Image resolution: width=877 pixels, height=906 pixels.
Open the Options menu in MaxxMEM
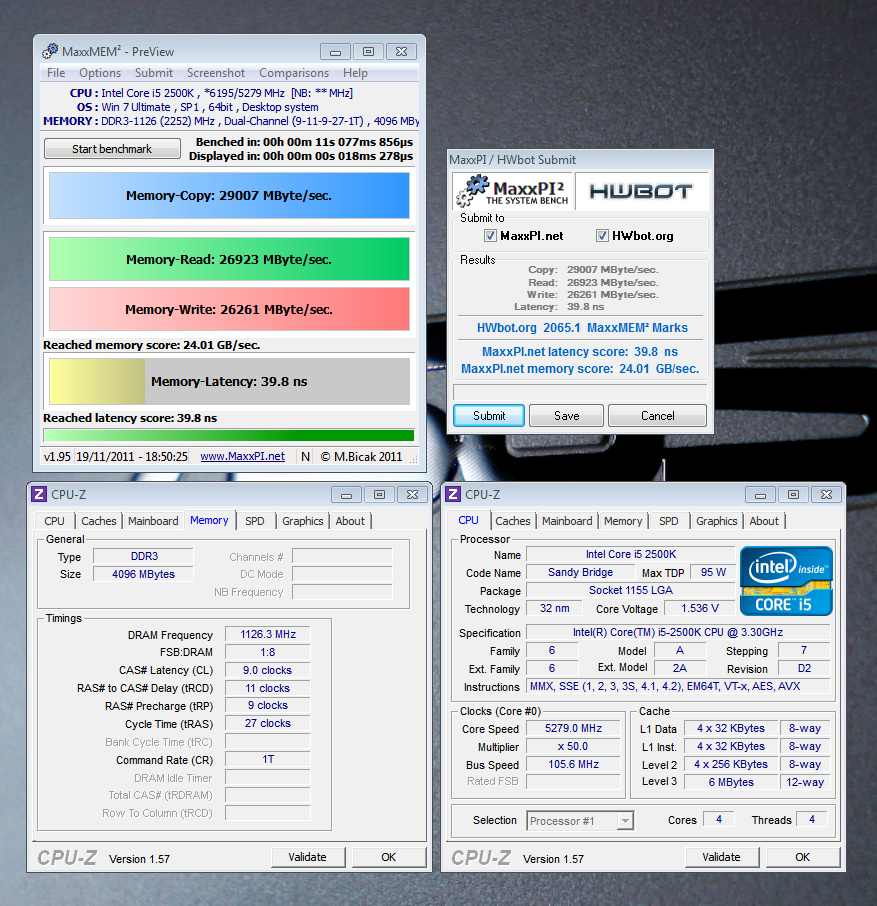coord(100,73)
